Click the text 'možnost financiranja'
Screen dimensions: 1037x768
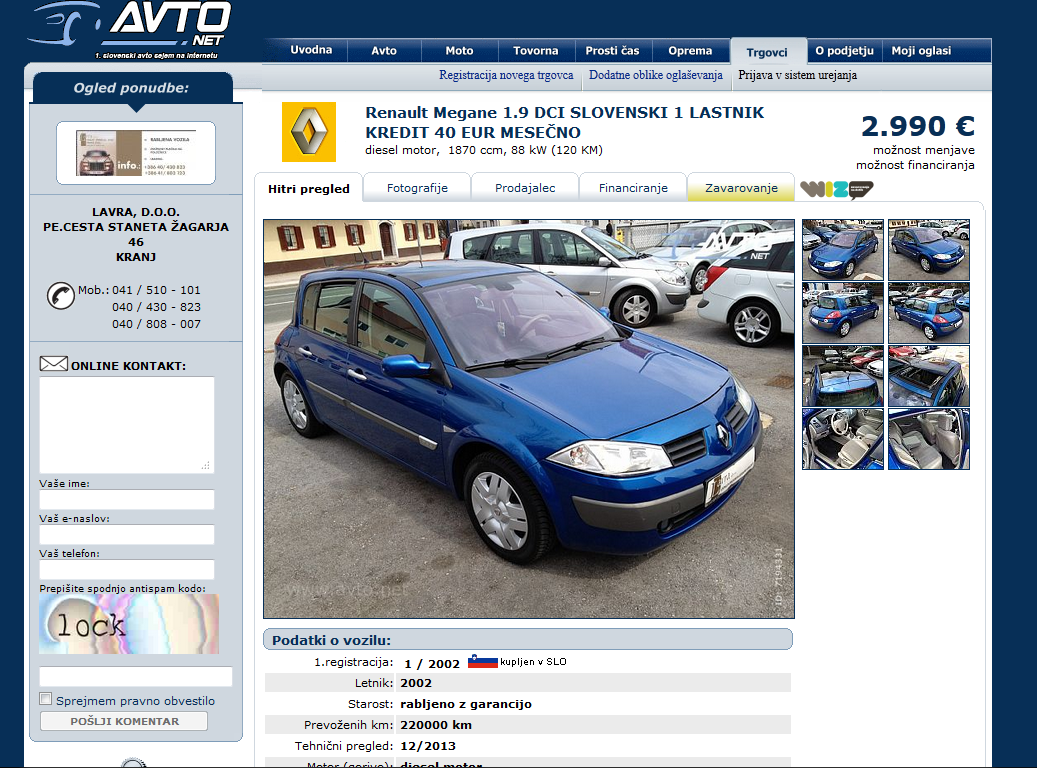tap(915, 165)
